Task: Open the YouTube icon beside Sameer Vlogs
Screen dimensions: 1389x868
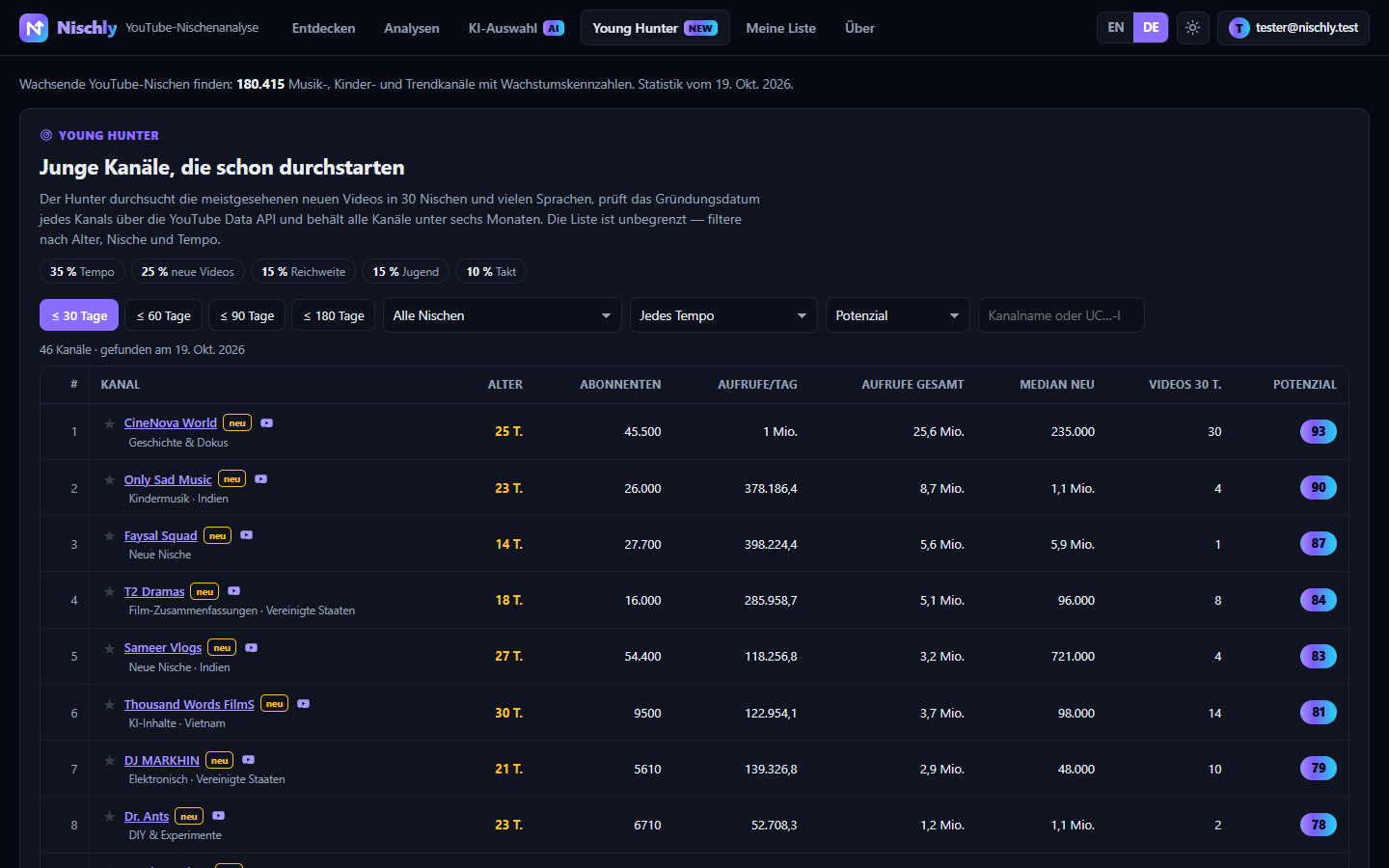Action: point(252,647)
